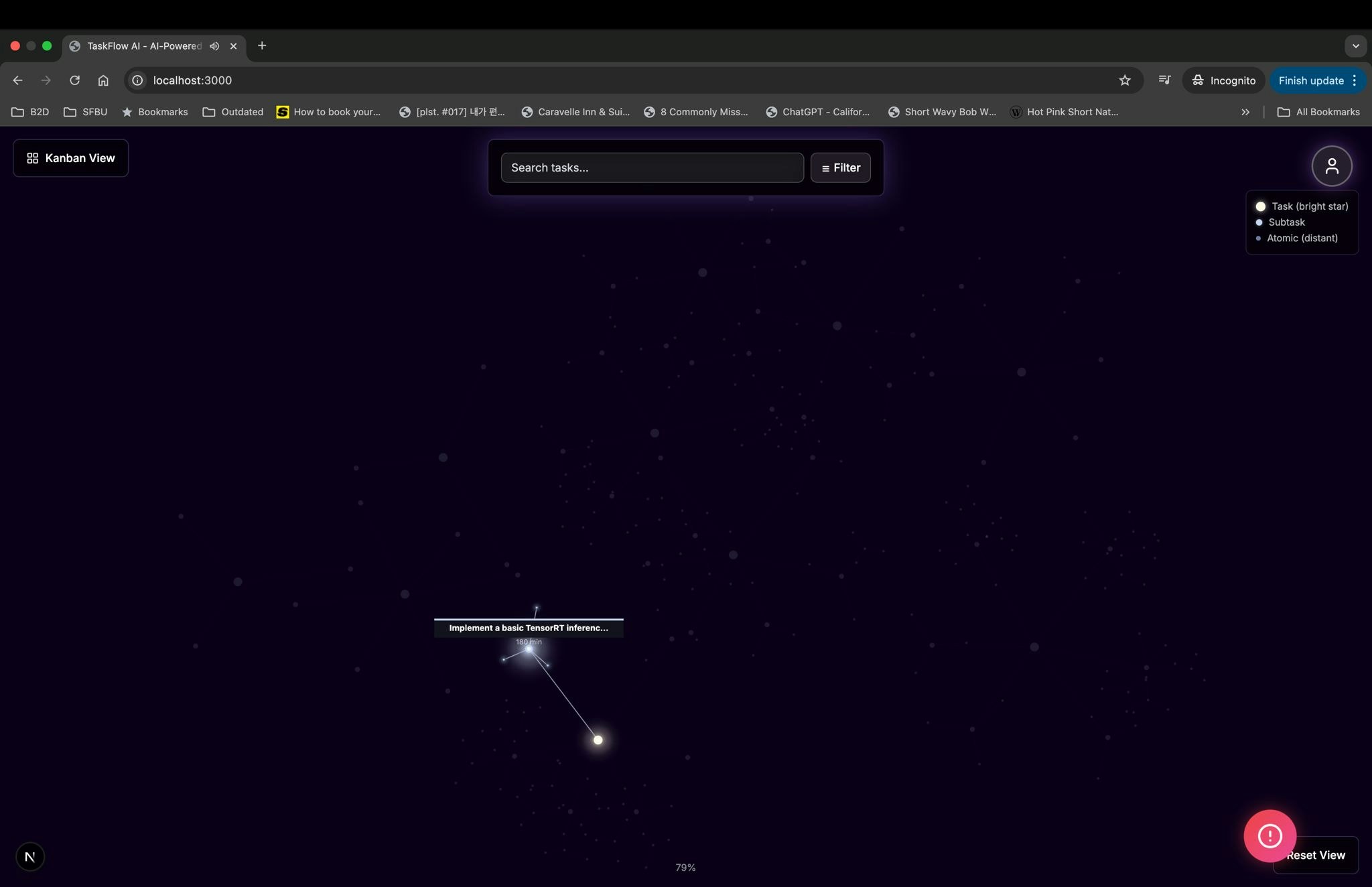Viewport: 1372px width, 887px height.
Task: Click the pink alert notification icon
Action: point(1269,835)
